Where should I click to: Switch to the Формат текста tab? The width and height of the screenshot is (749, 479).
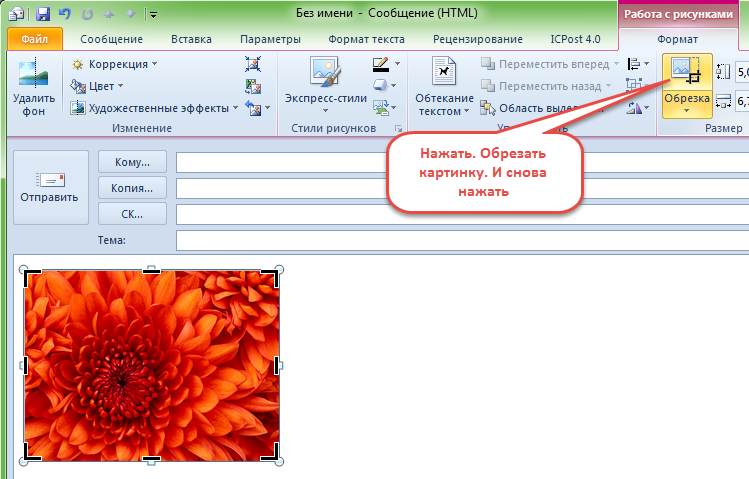click(366, 39)
